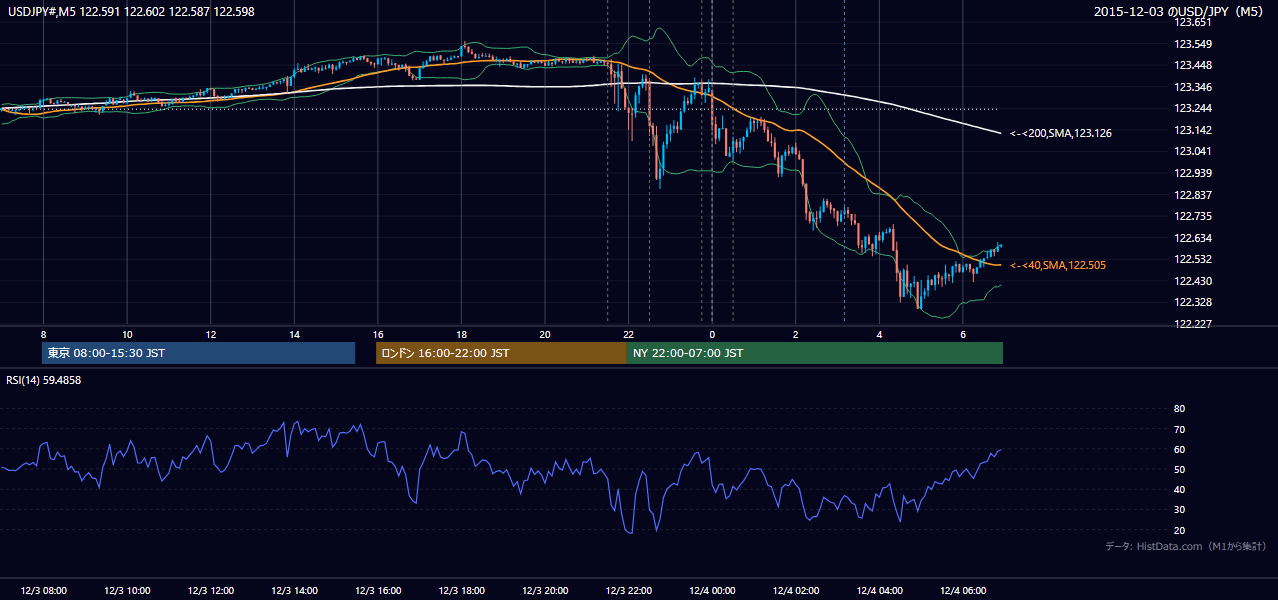Click the RSI 70 level label
1278x600 pixels.
click(1179, 429)
